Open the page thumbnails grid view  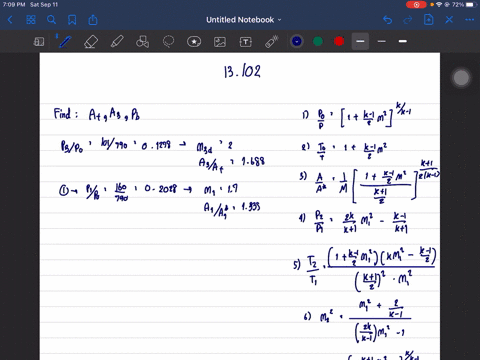(x=31, y=20)
